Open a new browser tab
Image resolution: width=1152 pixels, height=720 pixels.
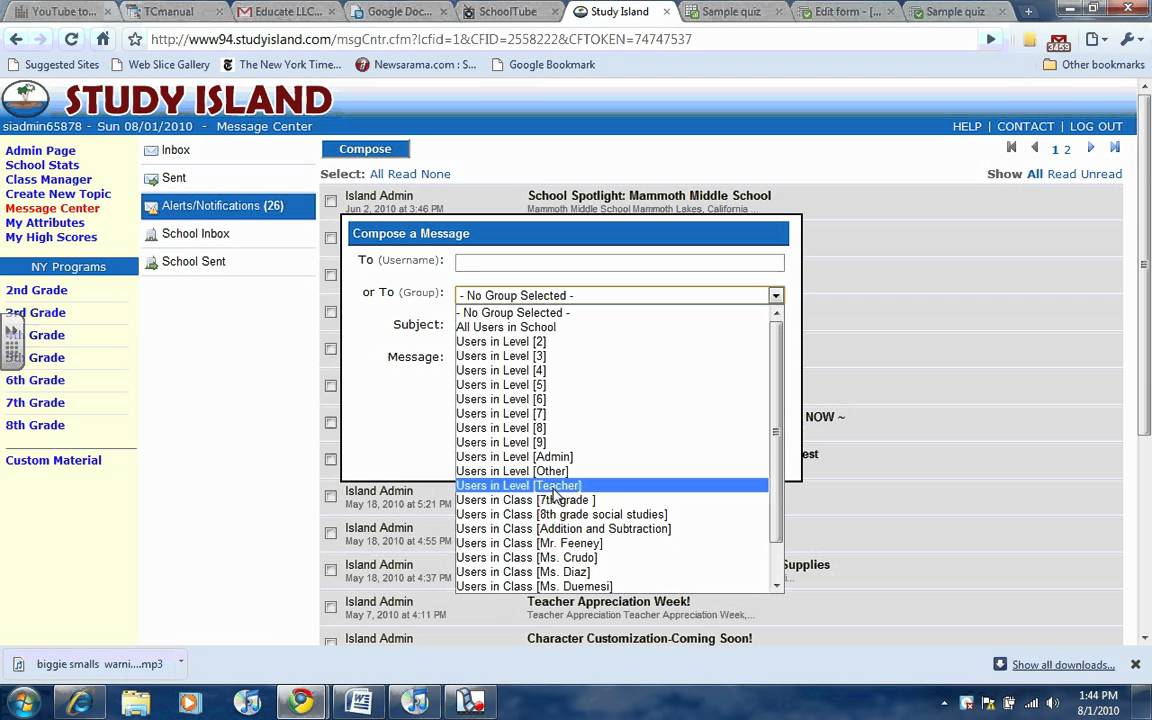1029,11
